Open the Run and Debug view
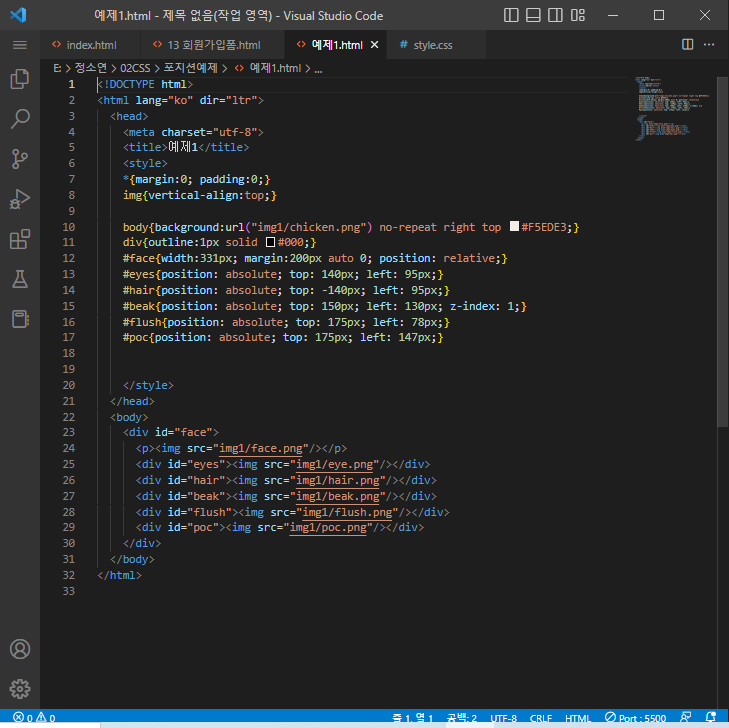Viewport: 729px width, 728px height. pyautogui.click(x=20, y=199)
